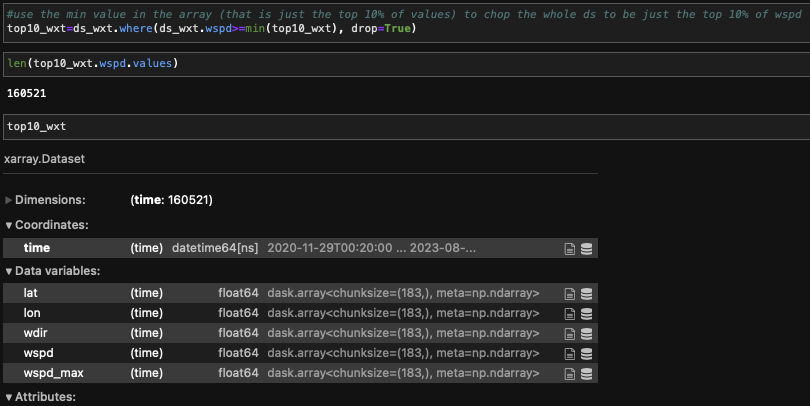Select the (time: 160521) dimension text
Viewport: 810px width, 406px height.
172,200
